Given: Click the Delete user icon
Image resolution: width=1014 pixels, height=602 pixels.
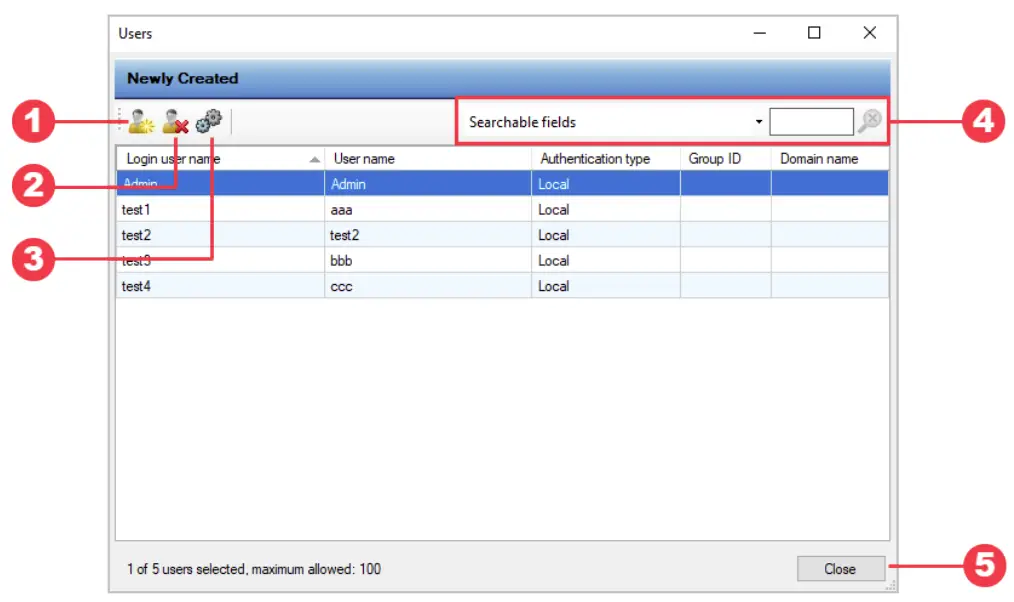Looking at the screenshot, I should (x=175, y=122).
